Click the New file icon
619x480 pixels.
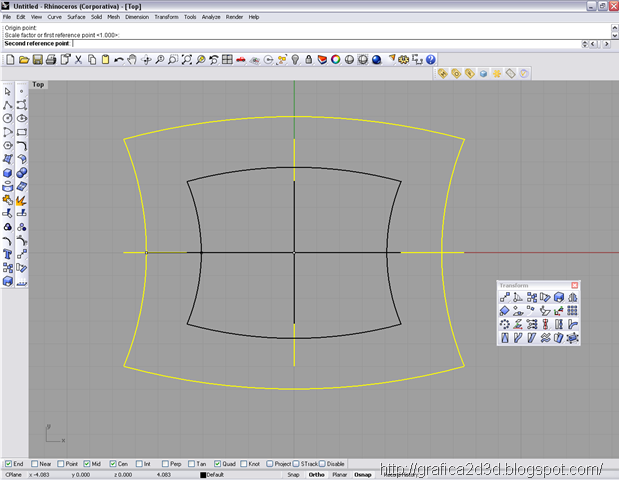point(10,60)
